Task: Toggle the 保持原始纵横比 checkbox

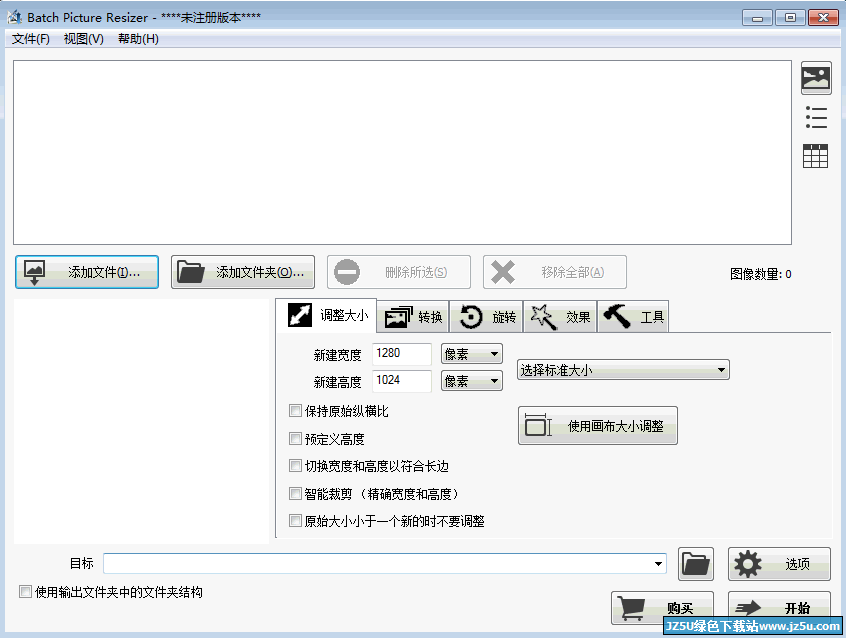Action: (295, 411)
